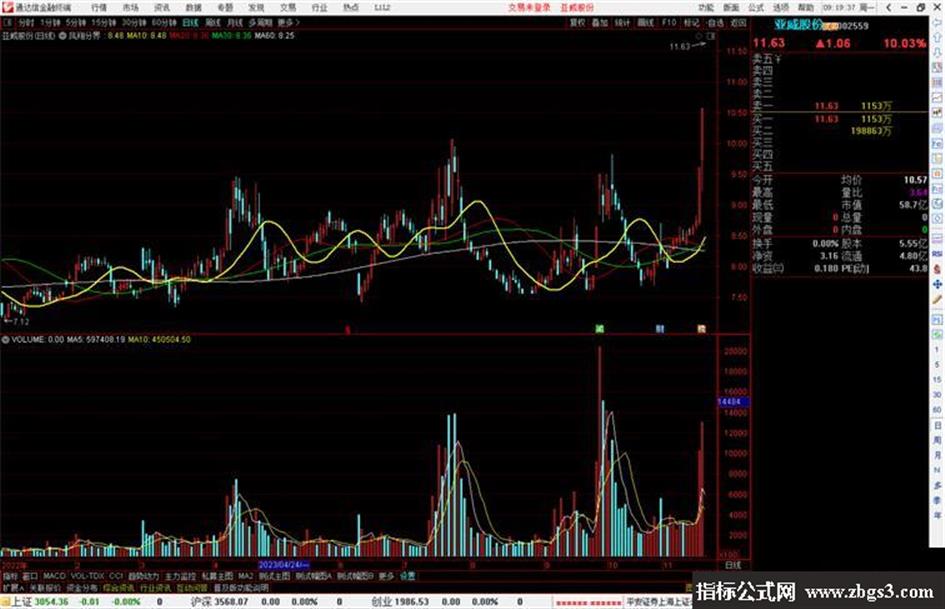Open the 数据 menu
The height and width of the screenshot is (609, 945).
point(193,8)
